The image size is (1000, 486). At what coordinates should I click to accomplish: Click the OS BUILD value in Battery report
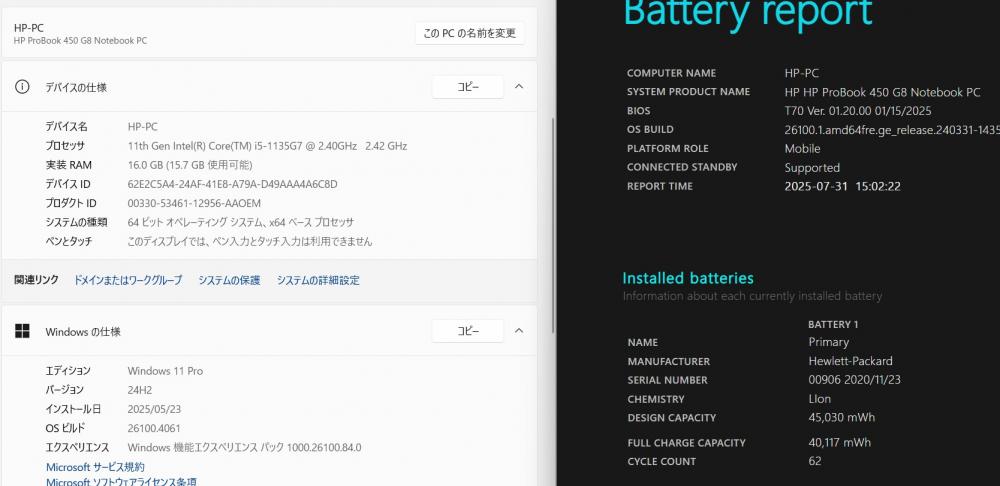click(x=892, y=130)
